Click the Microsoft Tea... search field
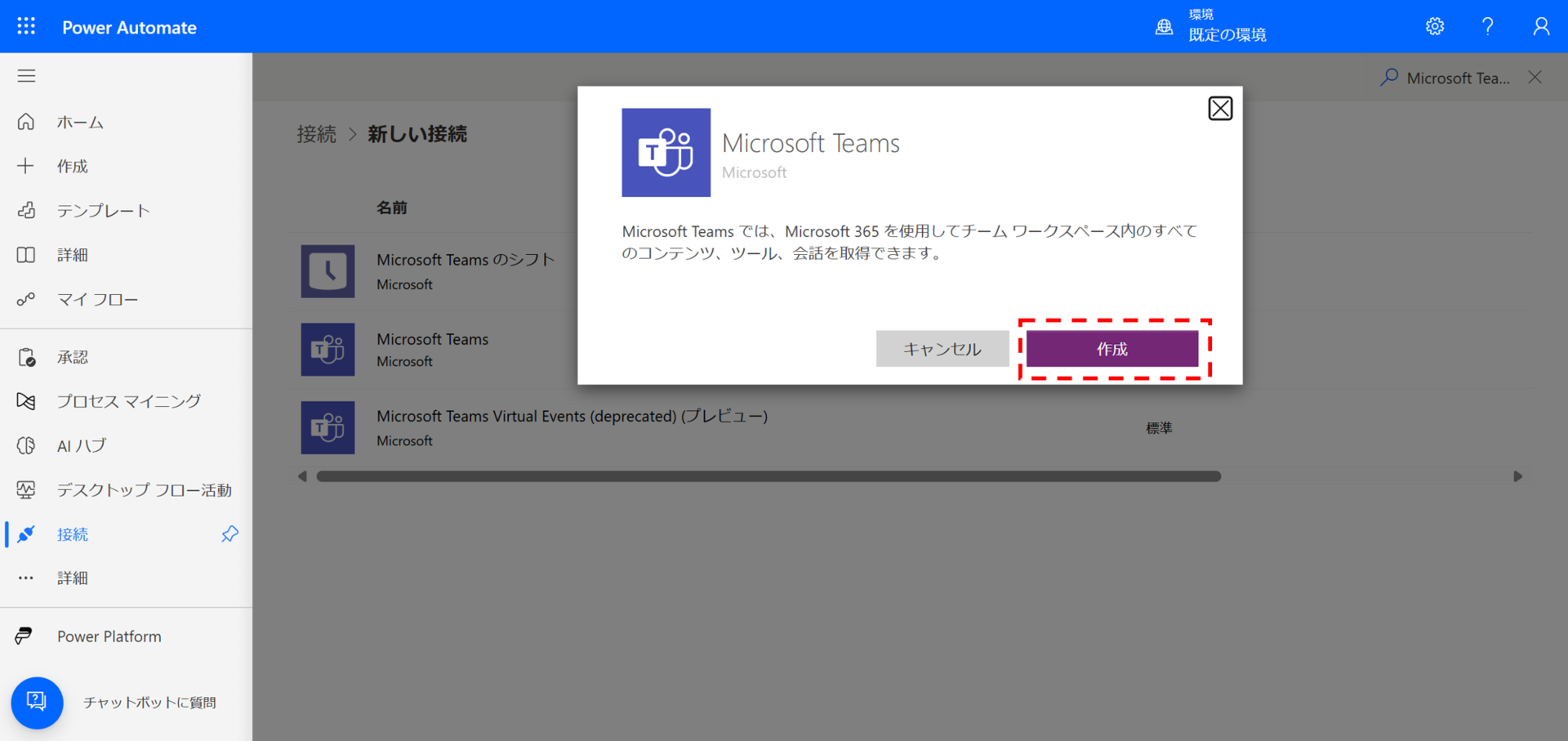 [x=1458, y=78]
